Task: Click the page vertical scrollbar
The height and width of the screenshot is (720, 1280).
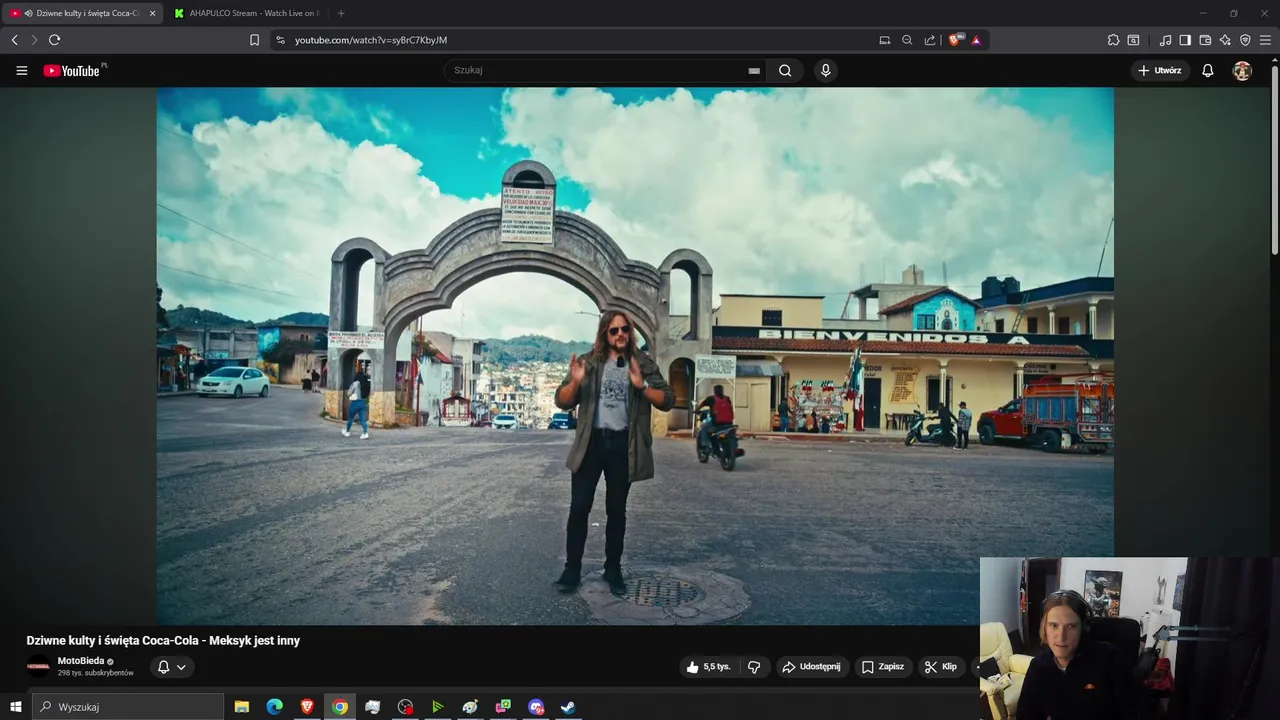Action: point(1274,160)
